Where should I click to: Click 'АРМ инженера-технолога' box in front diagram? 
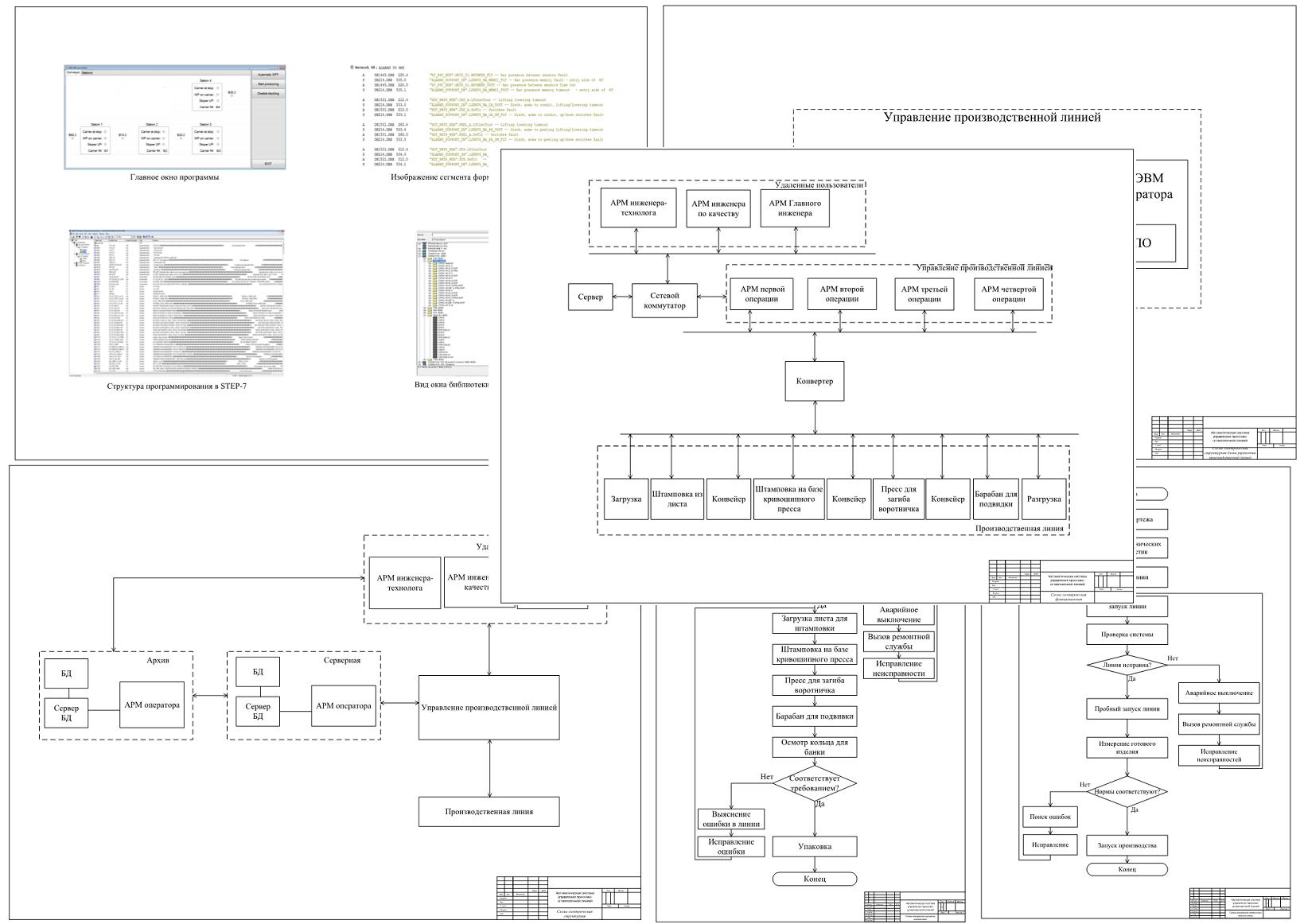(x=638, y=208)
